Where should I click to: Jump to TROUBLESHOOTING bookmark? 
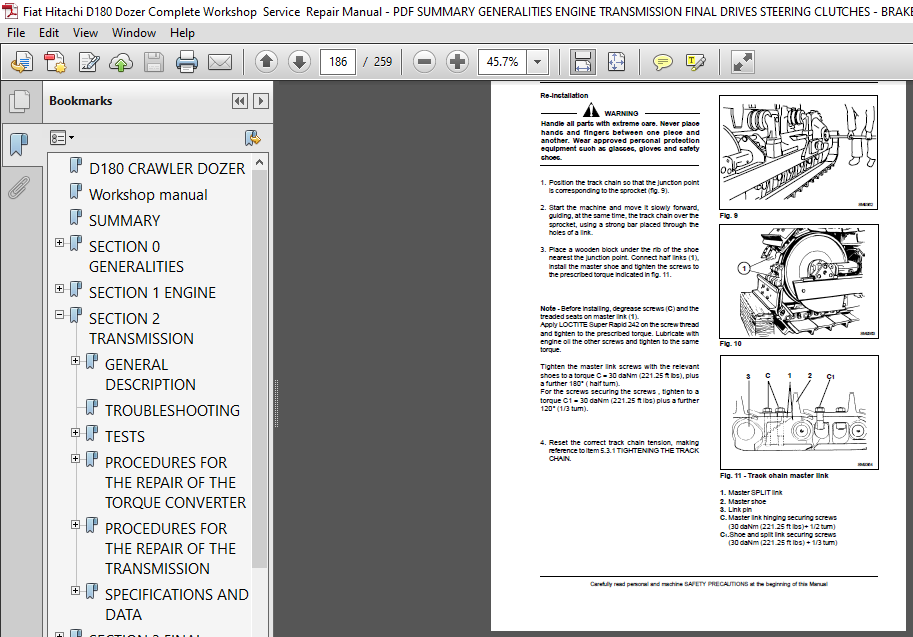172,411
